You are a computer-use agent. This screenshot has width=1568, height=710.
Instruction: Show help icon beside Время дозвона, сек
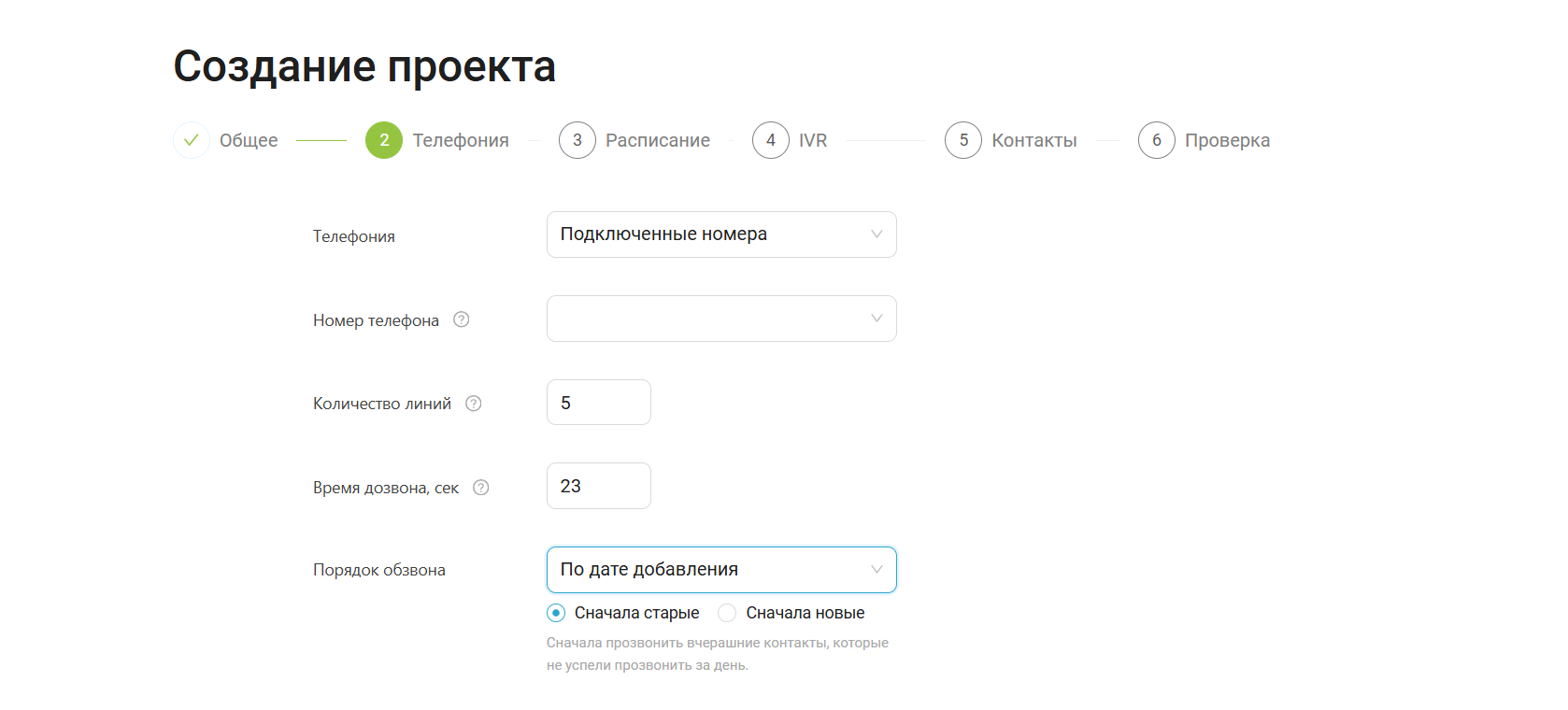click(481, 488)
